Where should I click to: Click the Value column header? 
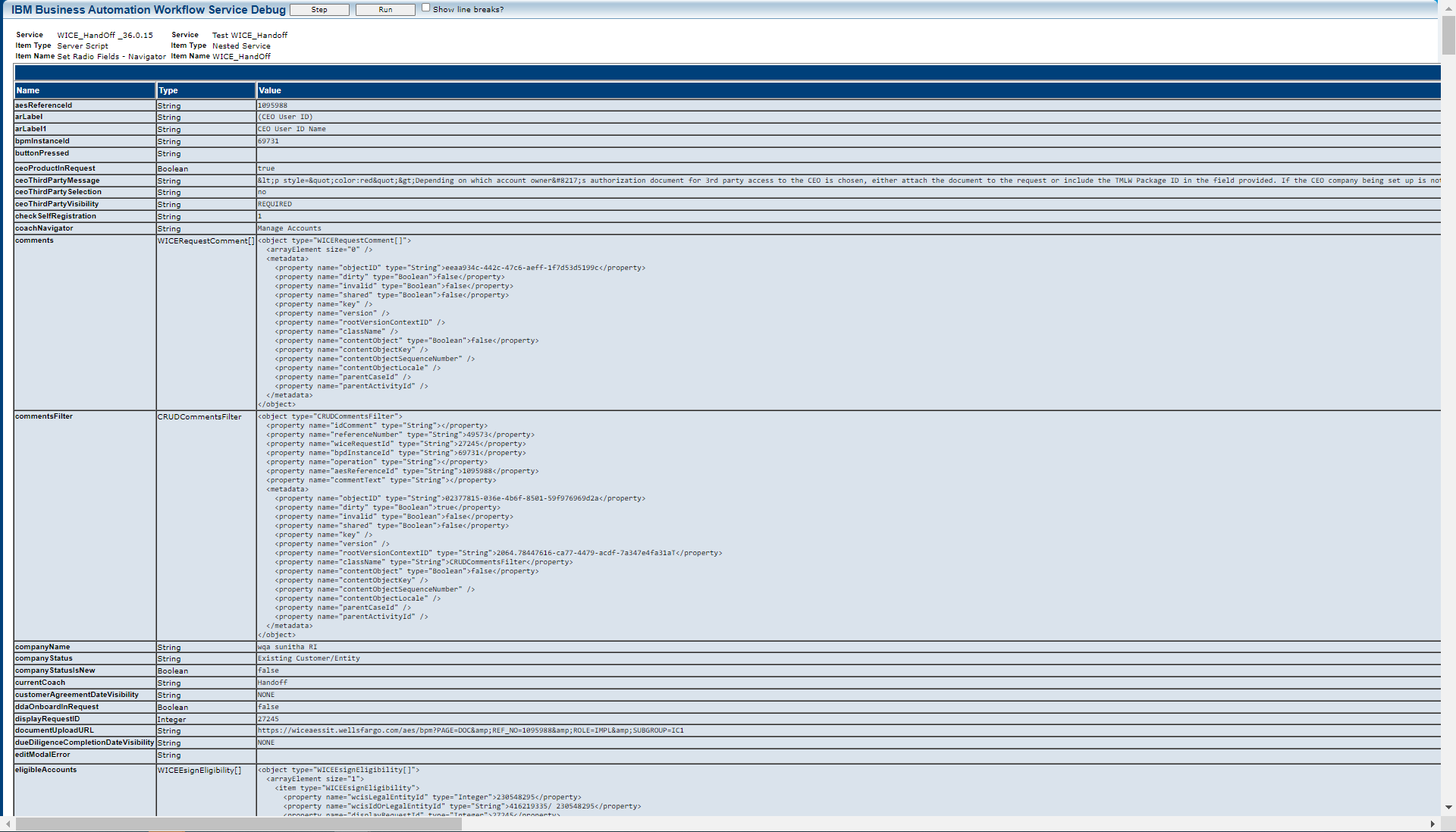coord(270,90)
